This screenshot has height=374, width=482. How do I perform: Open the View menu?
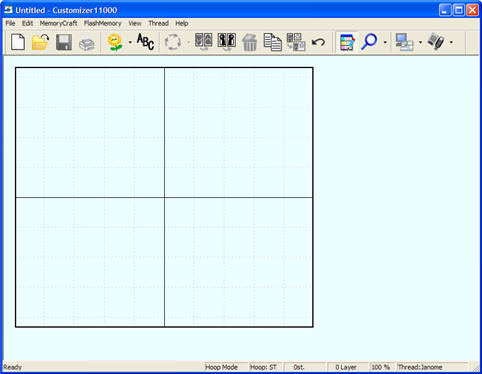point(135,23)
